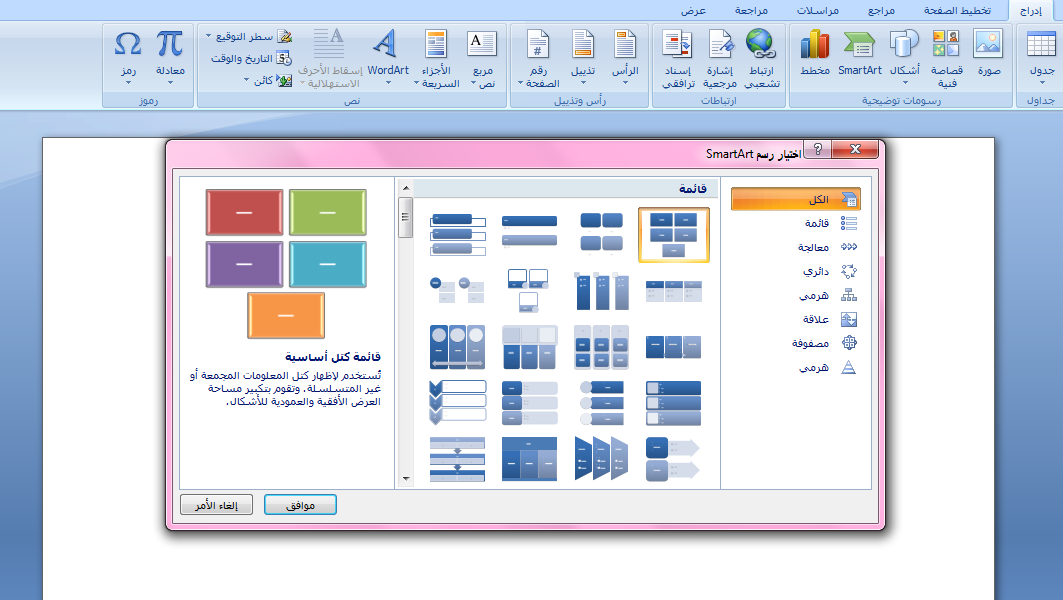Click the Date and Time (التاريخ والوقت) icon
Screen dimensions: 1063x600
pos(284,58)
